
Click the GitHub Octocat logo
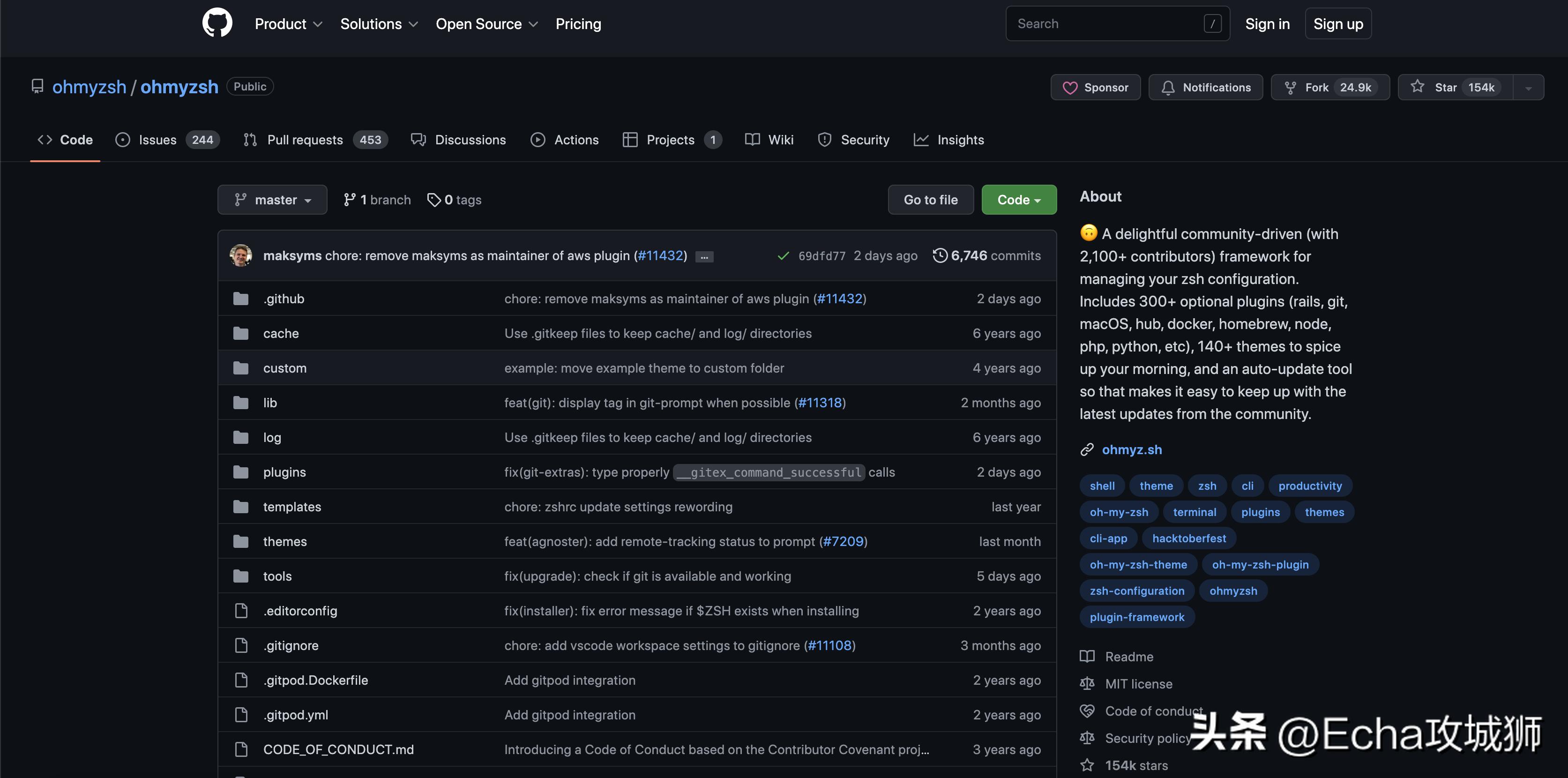tap(217, 23)
